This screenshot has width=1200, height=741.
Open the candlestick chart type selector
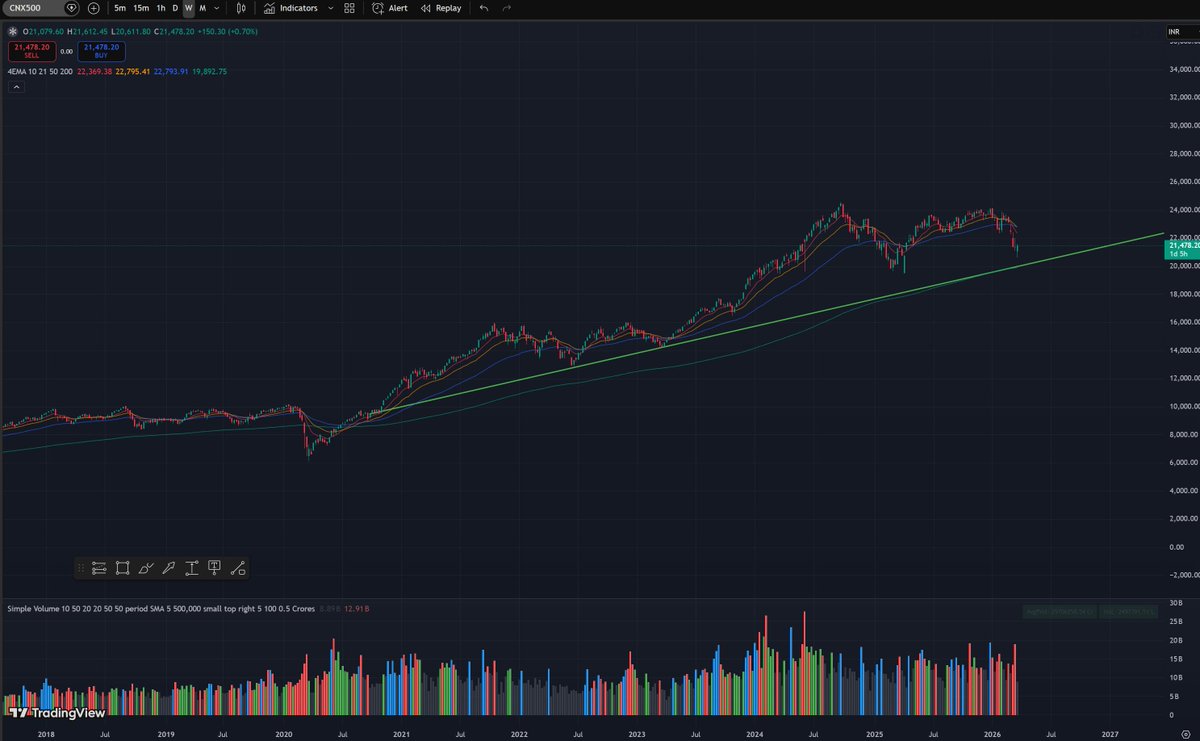(x=240, y=8)
